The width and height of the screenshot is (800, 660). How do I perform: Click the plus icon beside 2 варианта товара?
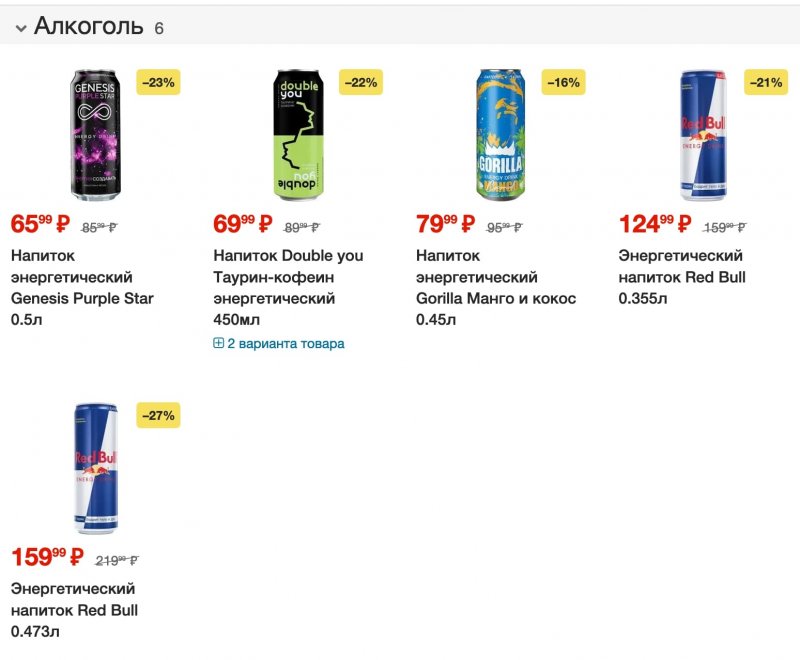point(218,343)
